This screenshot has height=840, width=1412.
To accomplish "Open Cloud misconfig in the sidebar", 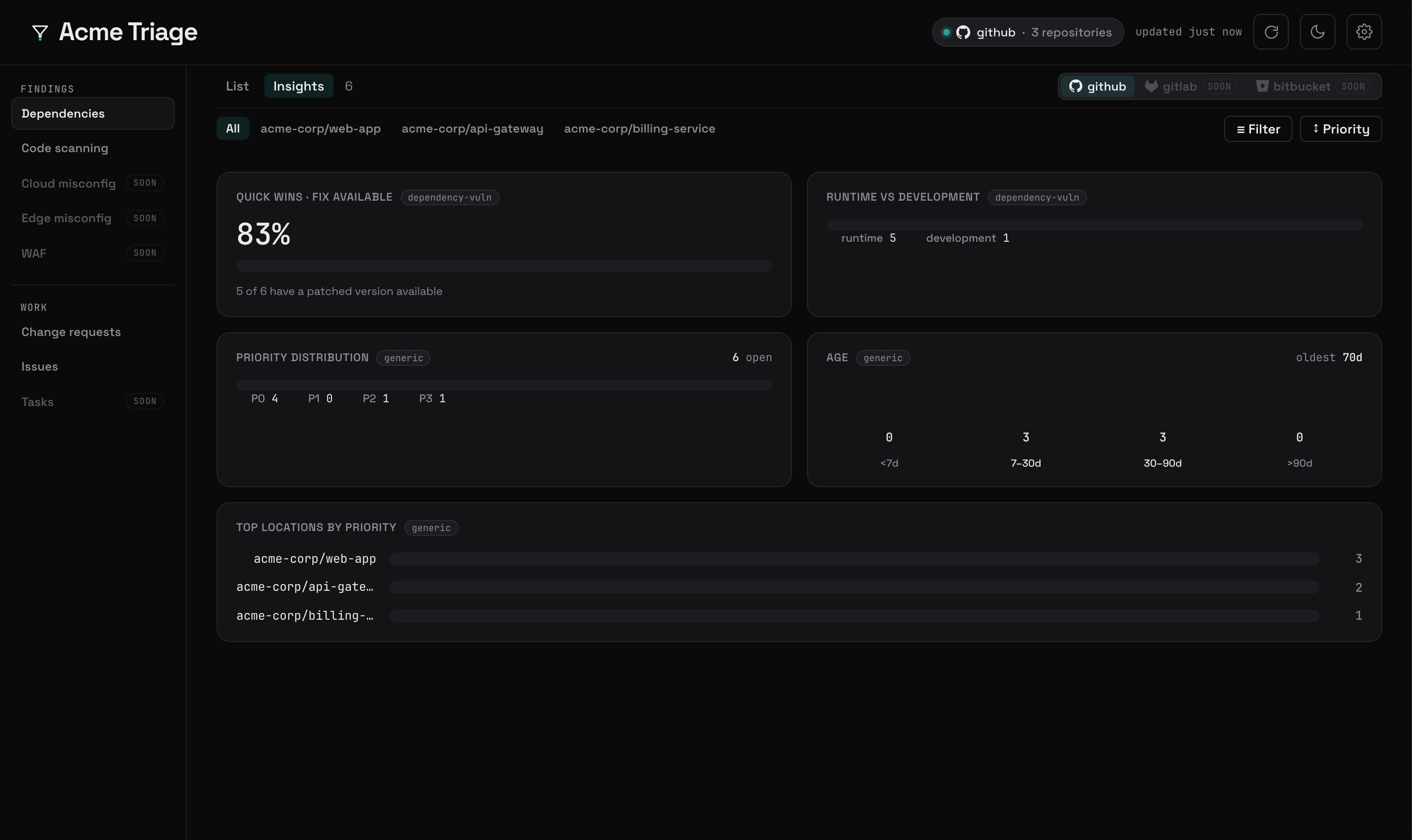I will [x=93, y=183].
